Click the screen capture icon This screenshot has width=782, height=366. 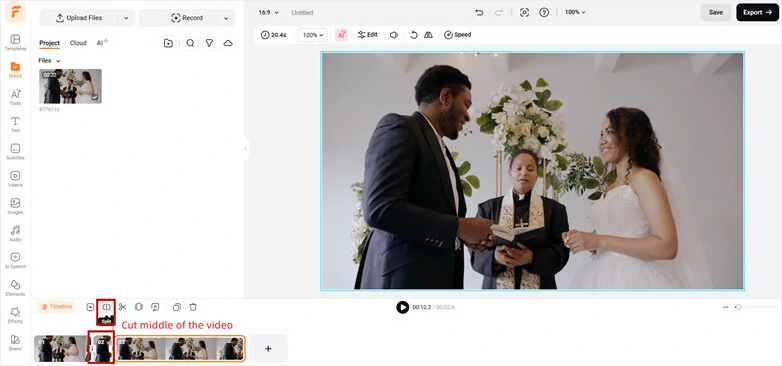pos(524,12)
